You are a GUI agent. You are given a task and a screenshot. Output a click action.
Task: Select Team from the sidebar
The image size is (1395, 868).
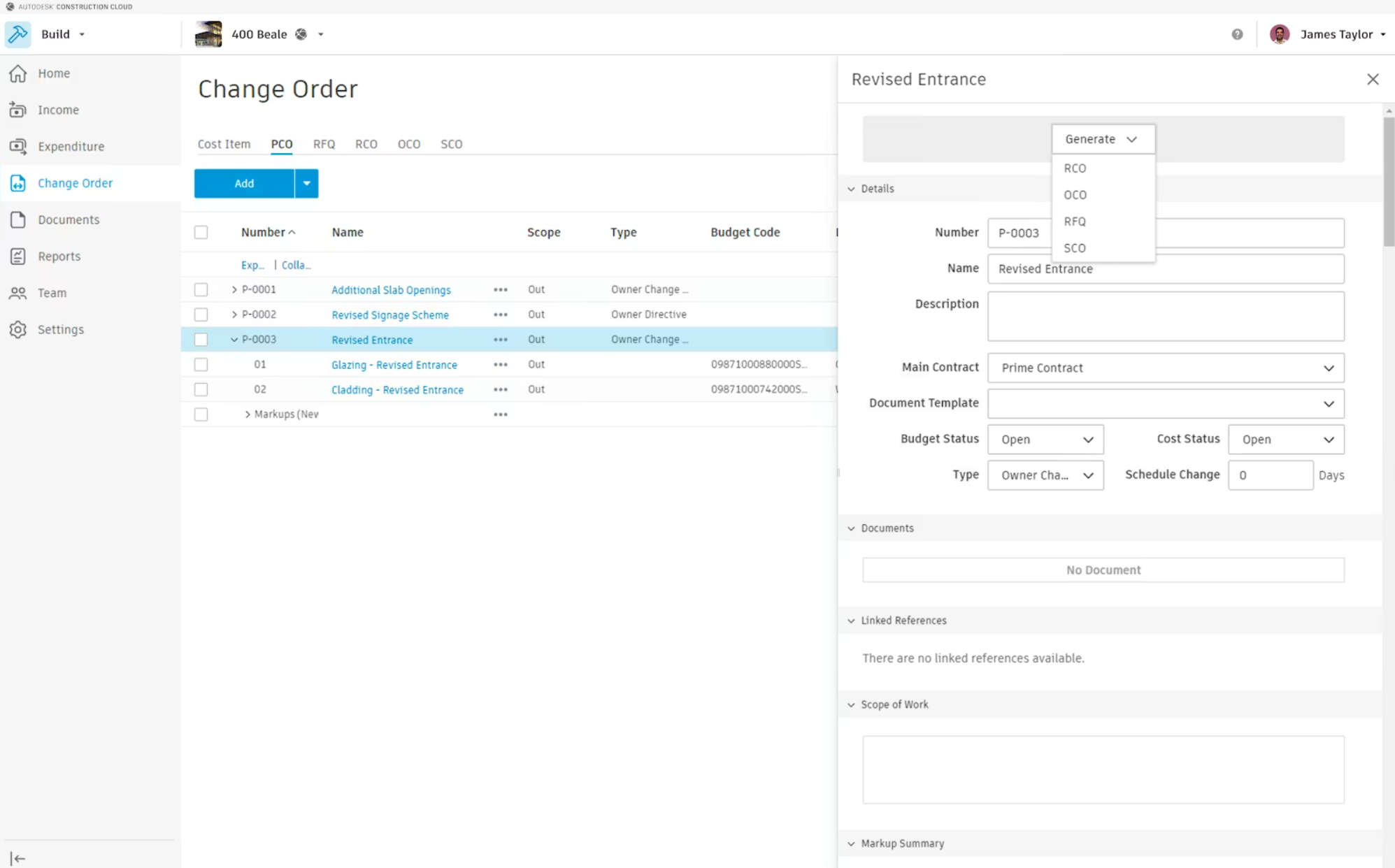52,293
